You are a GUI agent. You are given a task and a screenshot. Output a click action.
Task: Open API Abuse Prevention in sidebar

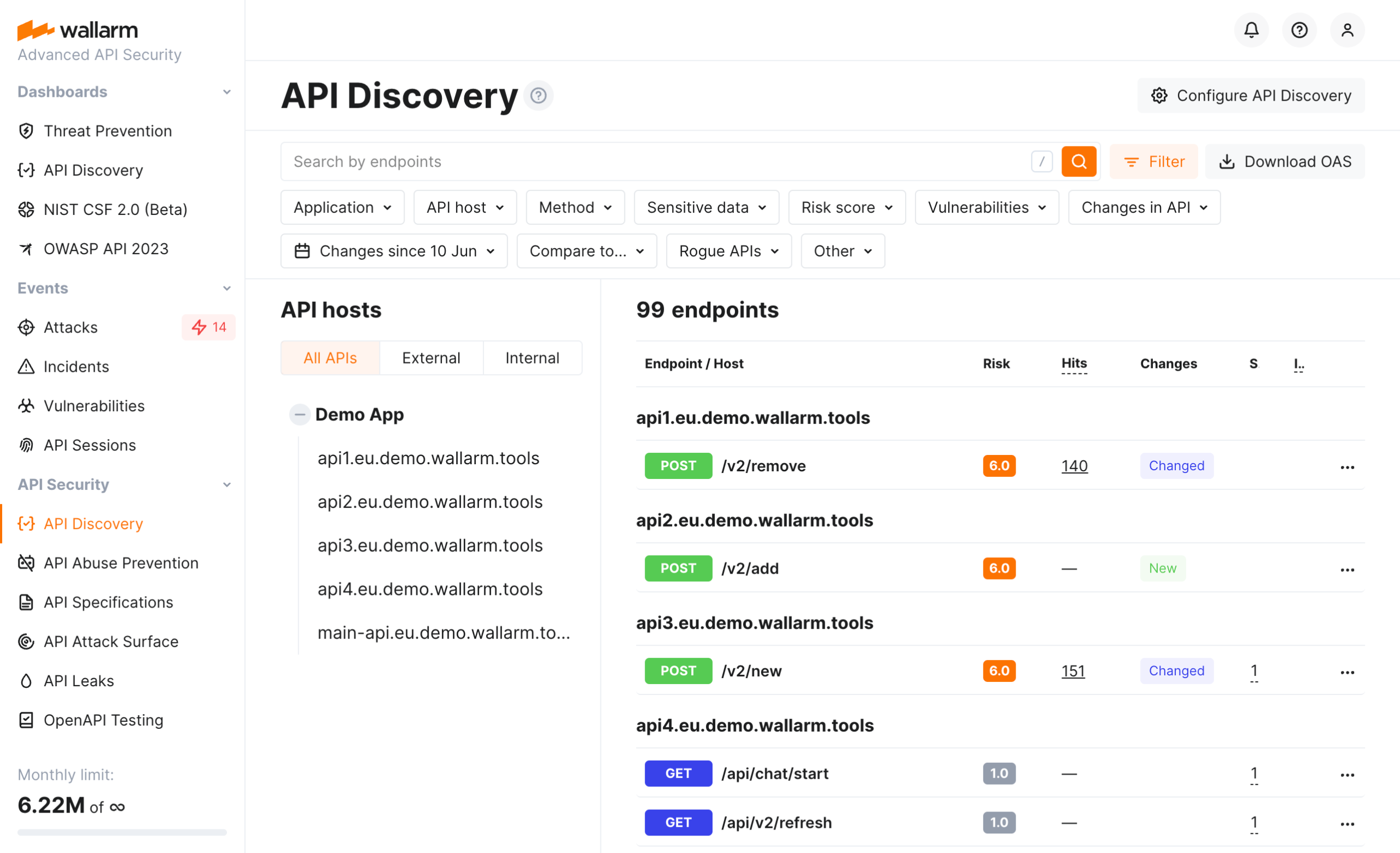(x=120, y=563)
